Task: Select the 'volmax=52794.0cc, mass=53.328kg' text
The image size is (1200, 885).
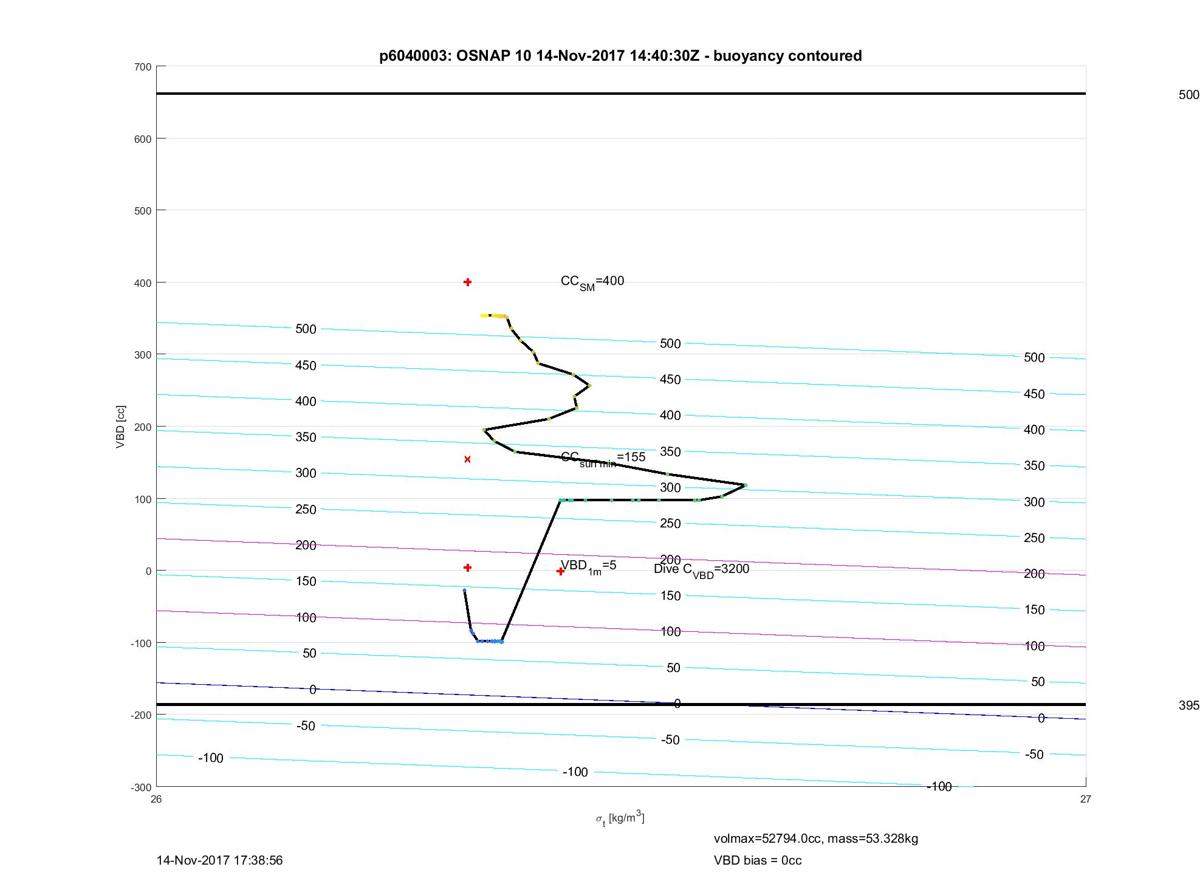Action: 815,838
